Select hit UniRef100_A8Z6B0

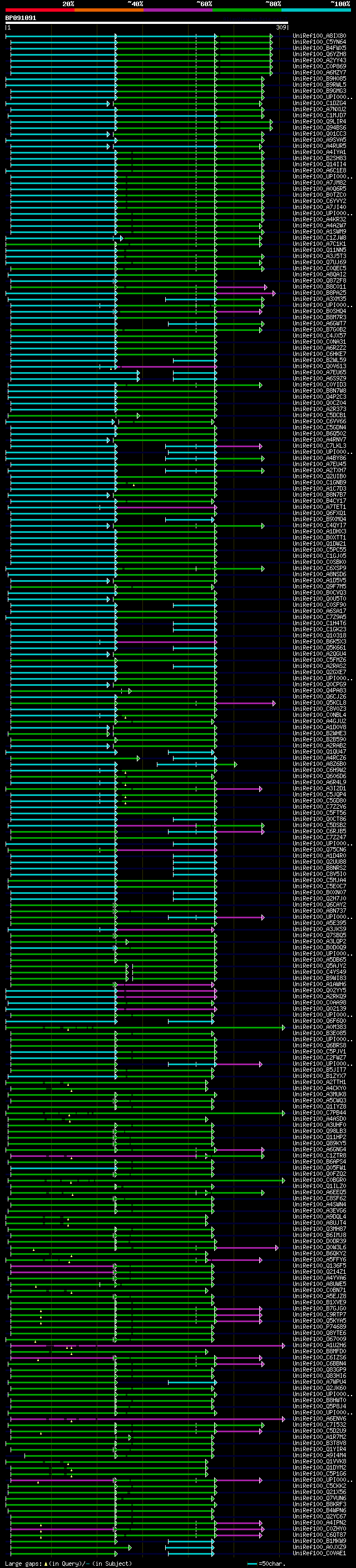(x=319, y=764)
